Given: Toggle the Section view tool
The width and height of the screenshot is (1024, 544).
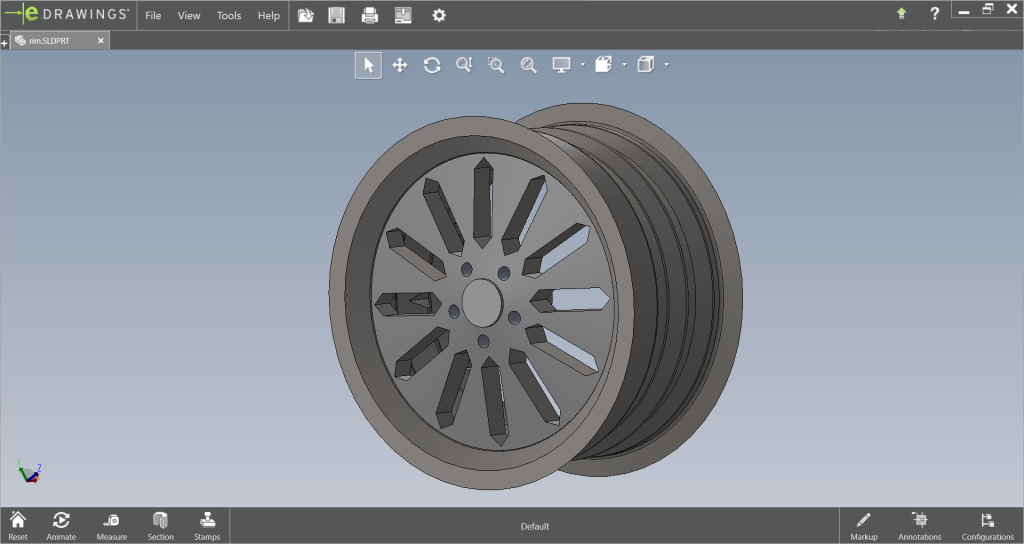Looking at the screenshot, I should [160, 525].
